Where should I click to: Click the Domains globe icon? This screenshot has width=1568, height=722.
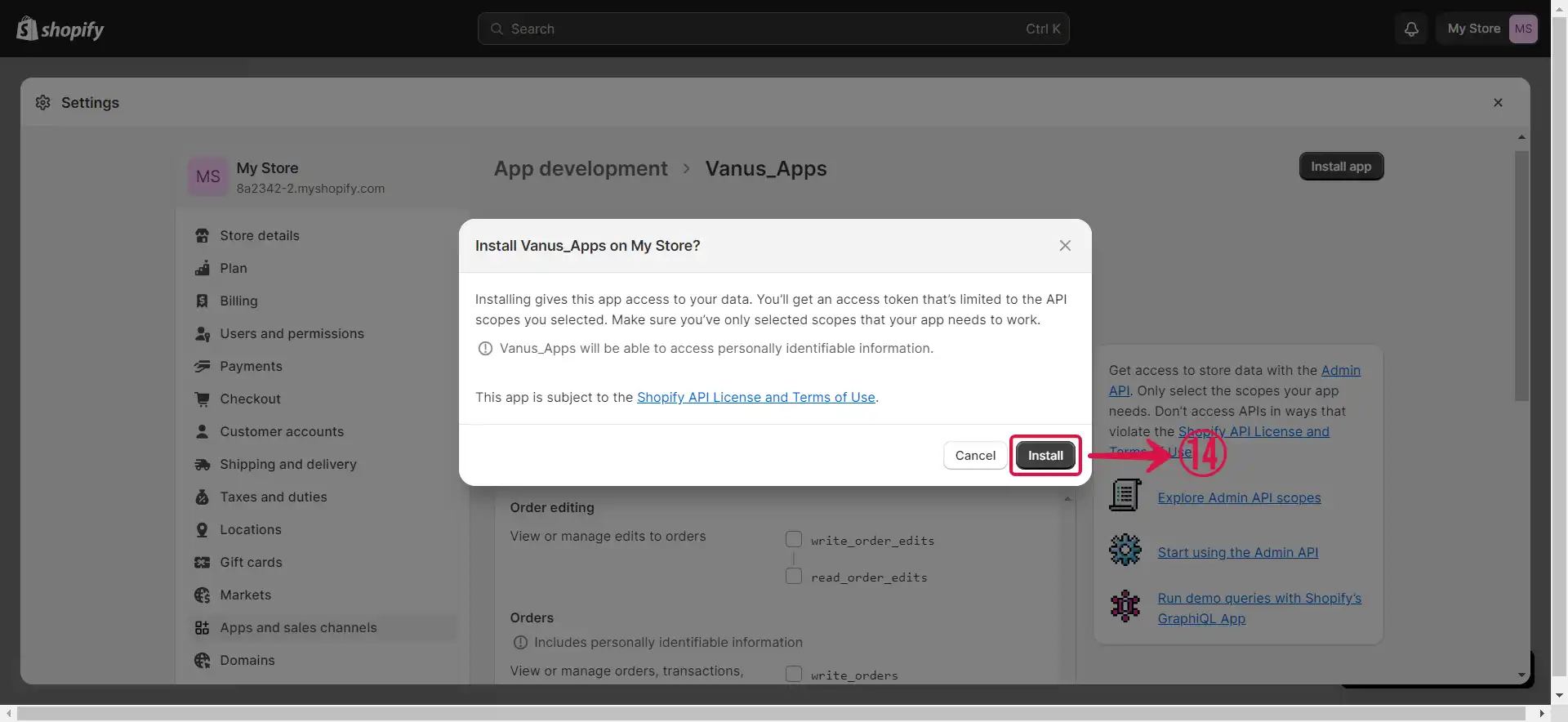click(x=202, y=660)
